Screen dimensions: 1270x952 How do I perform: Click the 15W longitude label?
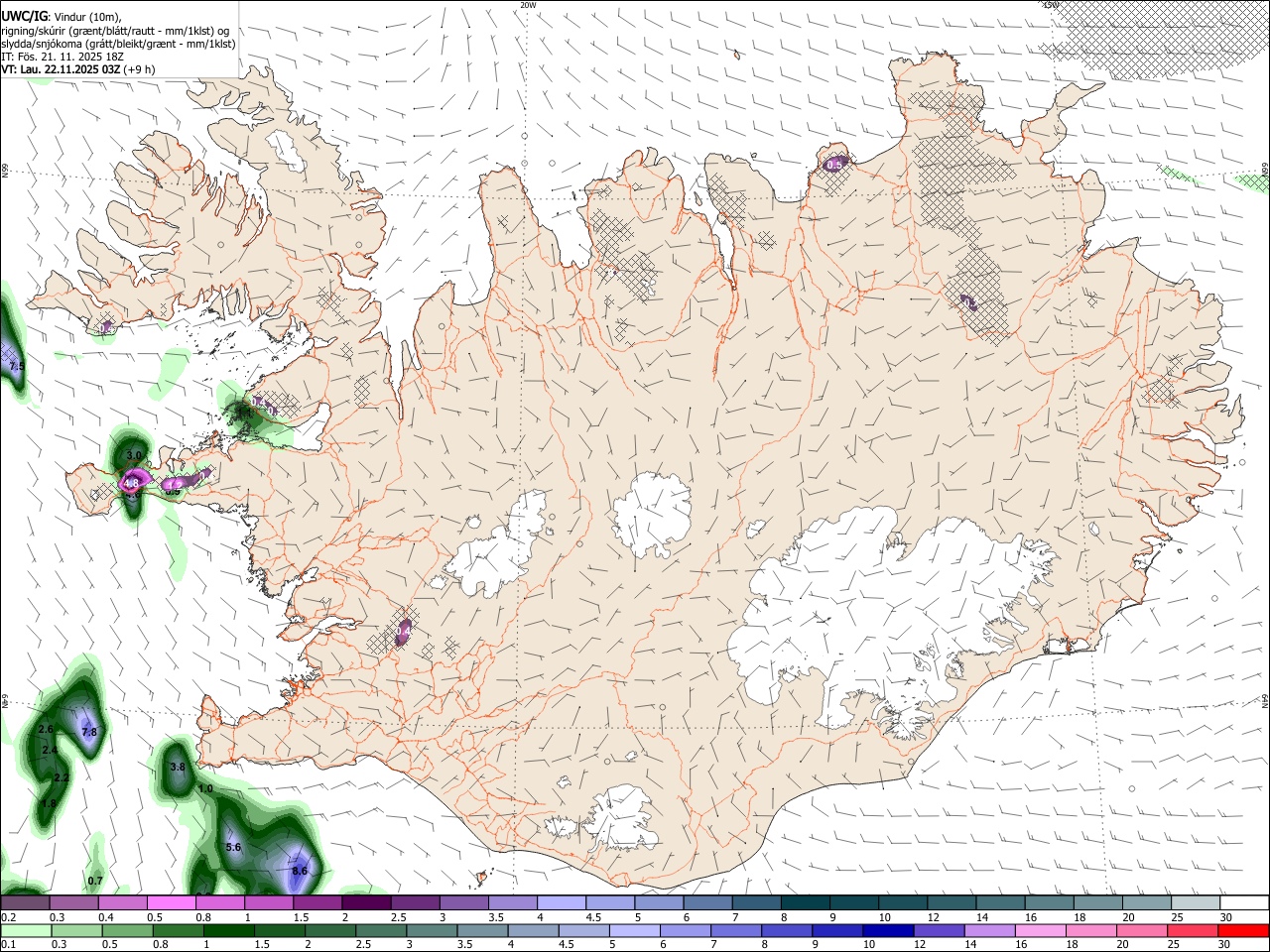pos(1051,5)
